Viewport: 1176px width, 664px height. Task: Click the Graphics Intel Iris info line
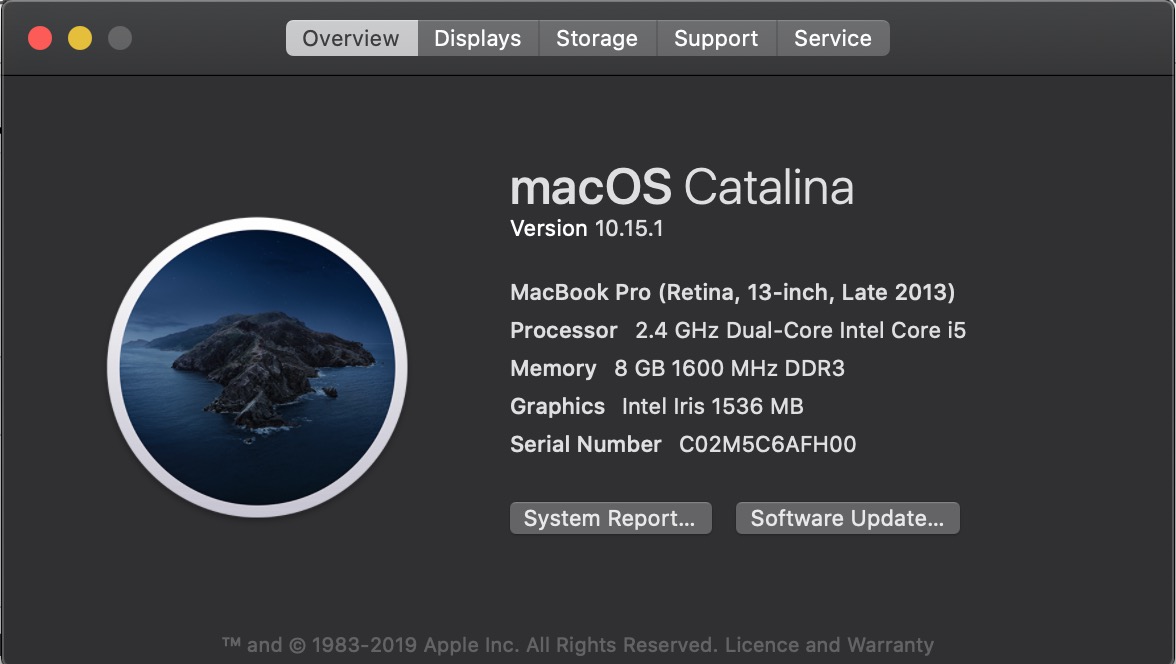click(657, 407)
